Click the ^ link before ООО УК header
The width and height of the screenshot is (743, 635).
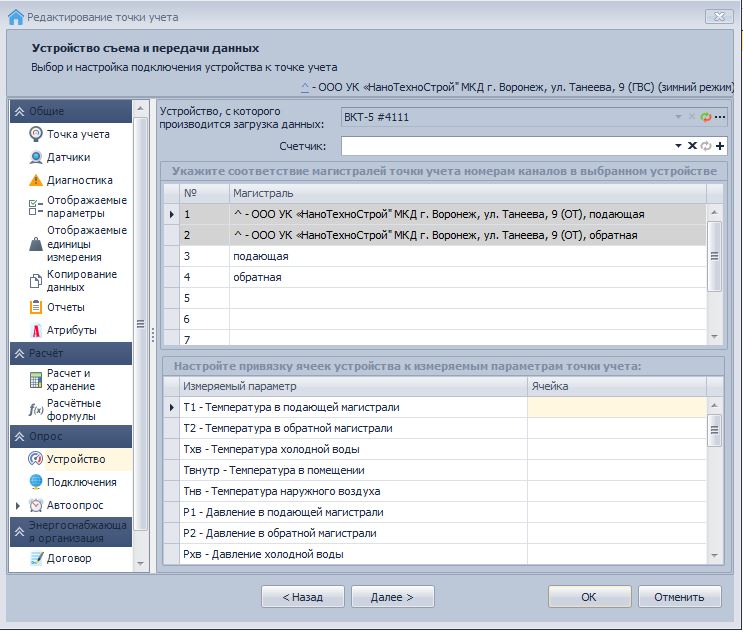point(305,87)
